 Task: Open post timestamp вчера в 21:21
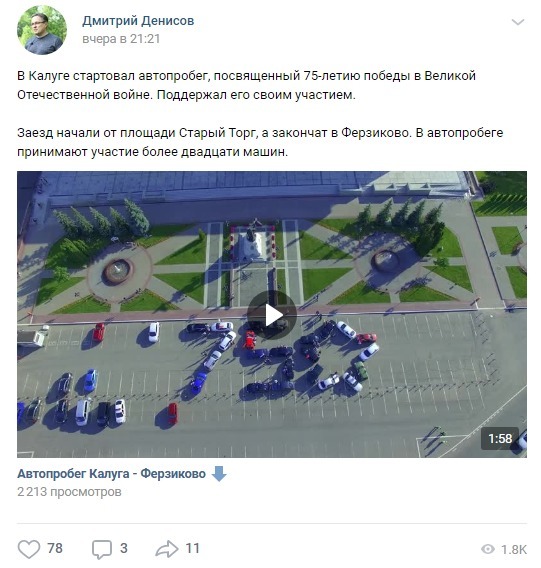tap(121, 39)
